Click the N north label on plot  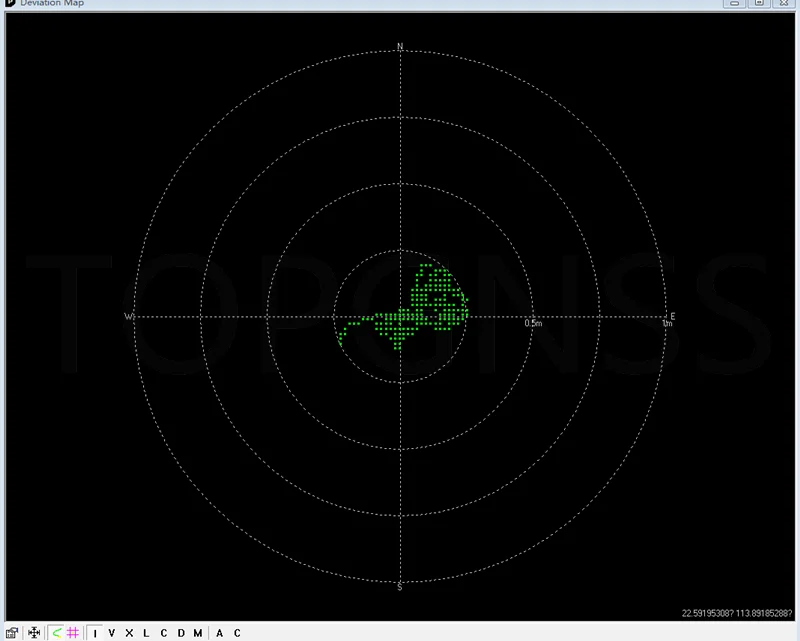(x=400, y=46)
